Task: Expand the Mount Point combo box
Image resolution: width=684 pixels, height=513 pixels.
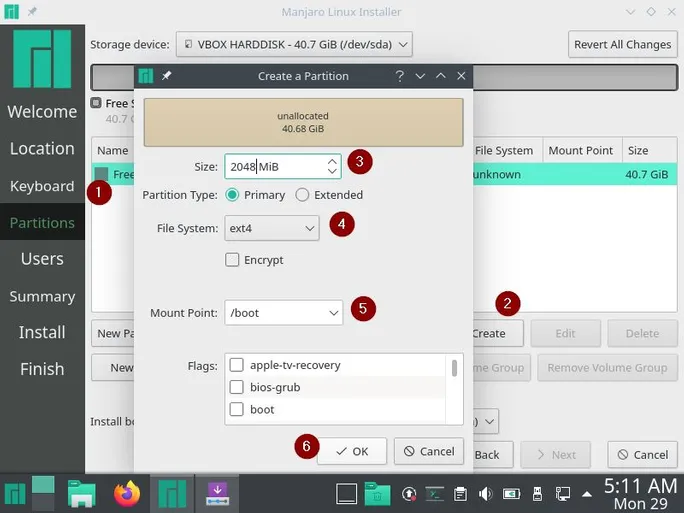Action: 283,313
